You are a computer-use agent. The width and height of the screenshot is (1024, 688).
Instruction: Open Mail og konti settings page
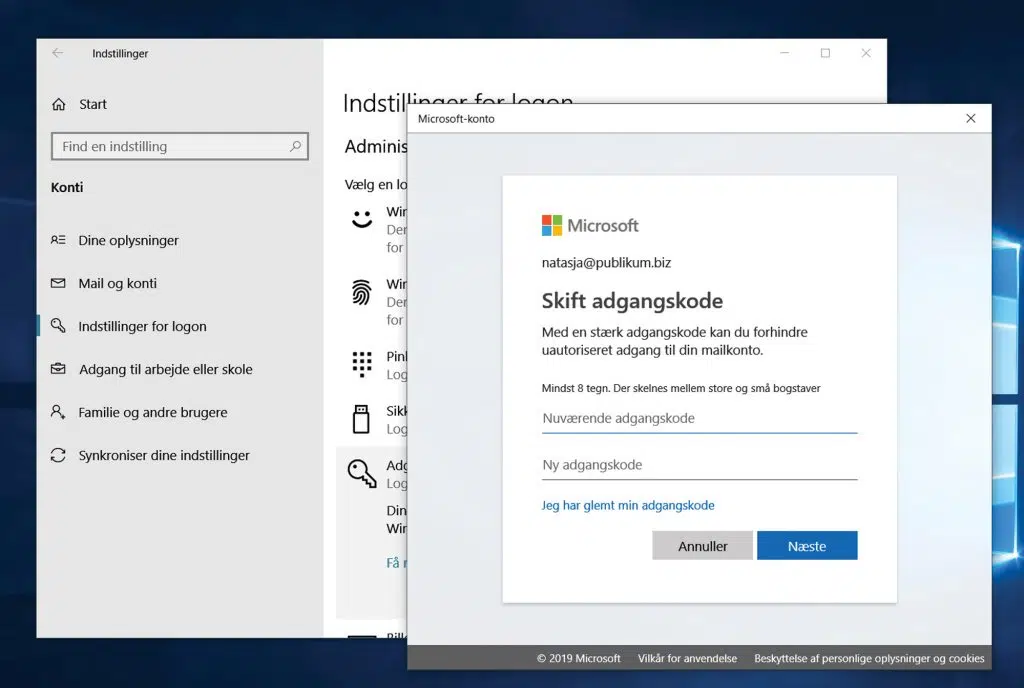coord(118,283)
